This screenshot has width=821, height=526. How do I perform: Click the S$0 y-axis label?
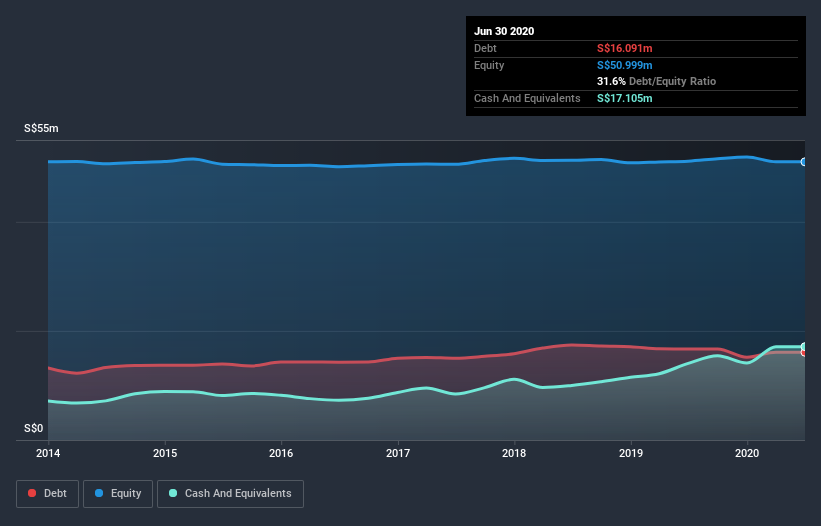pyautogui.click(x=34, y=429)
